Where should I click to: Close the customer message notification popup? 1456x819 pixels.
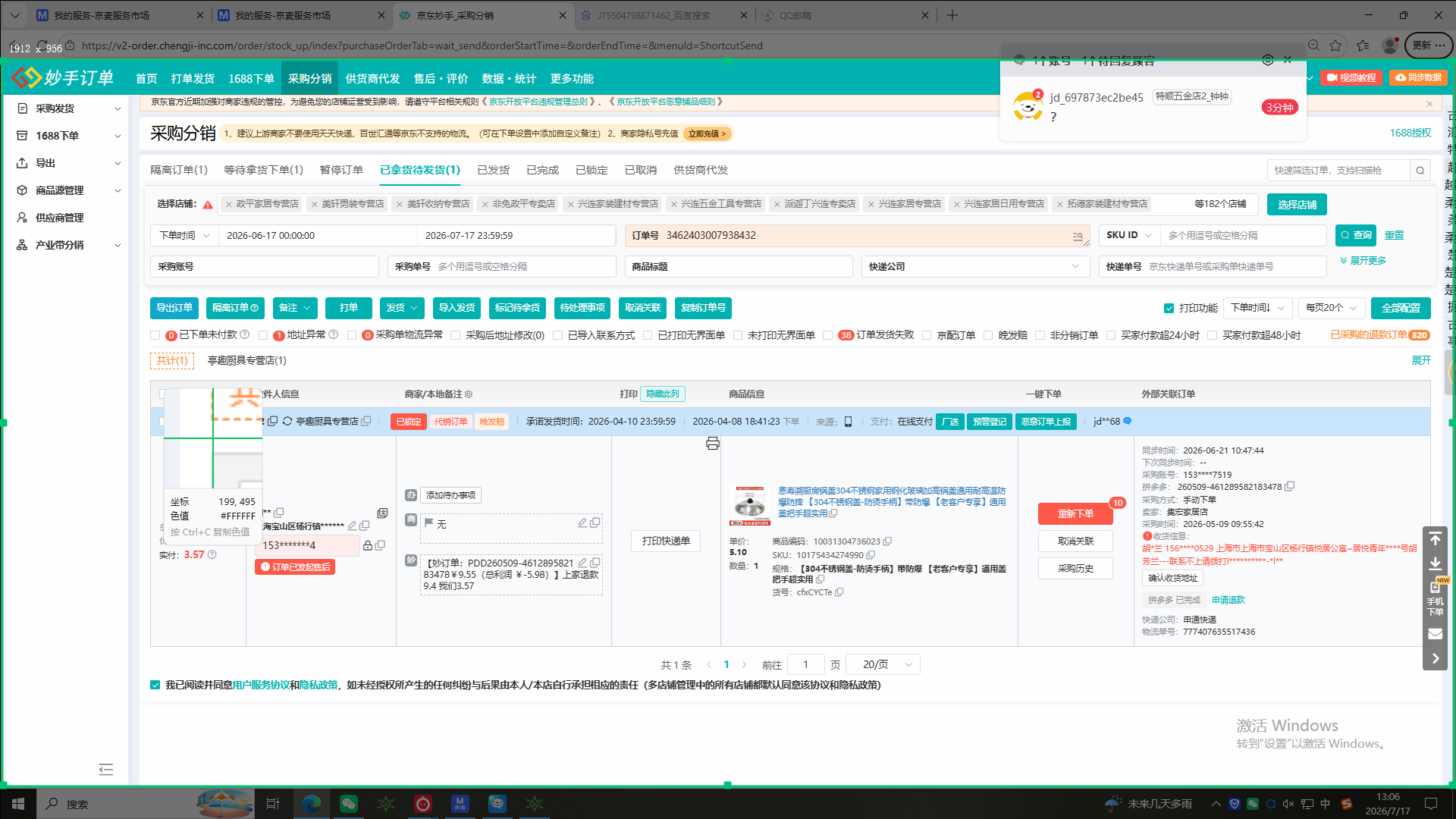coord(1288,61)
